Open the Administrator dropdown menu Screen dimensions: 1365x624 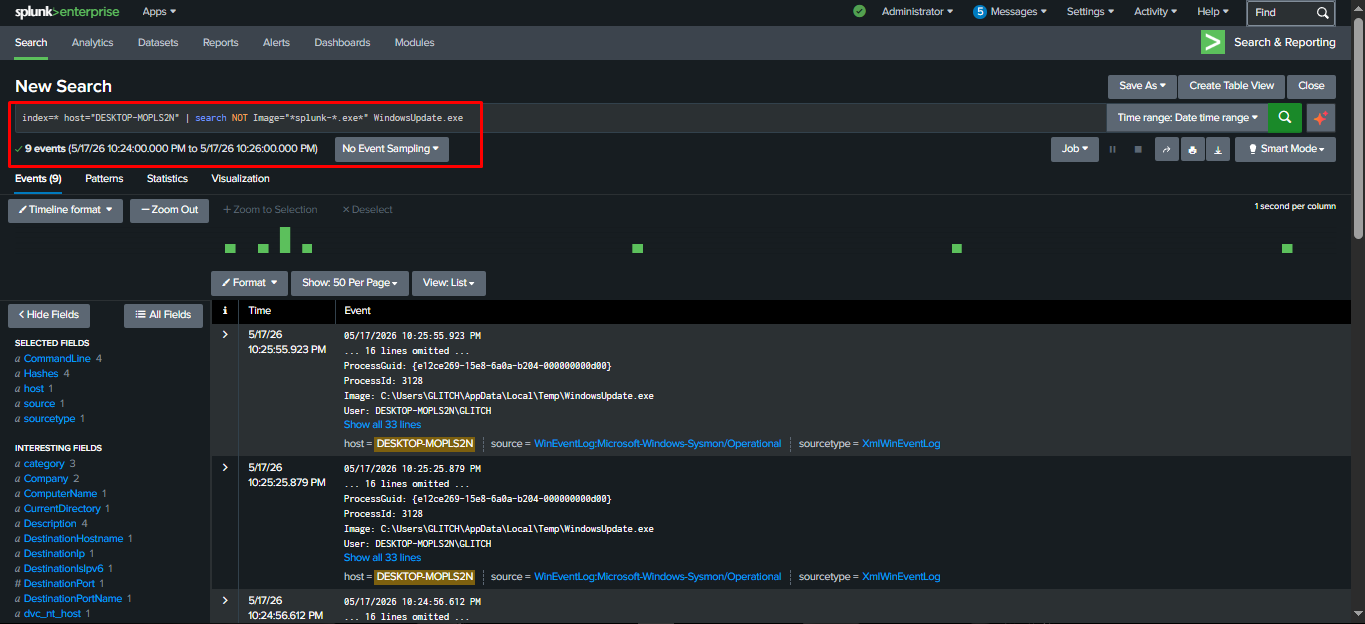(x=917, y=12)
